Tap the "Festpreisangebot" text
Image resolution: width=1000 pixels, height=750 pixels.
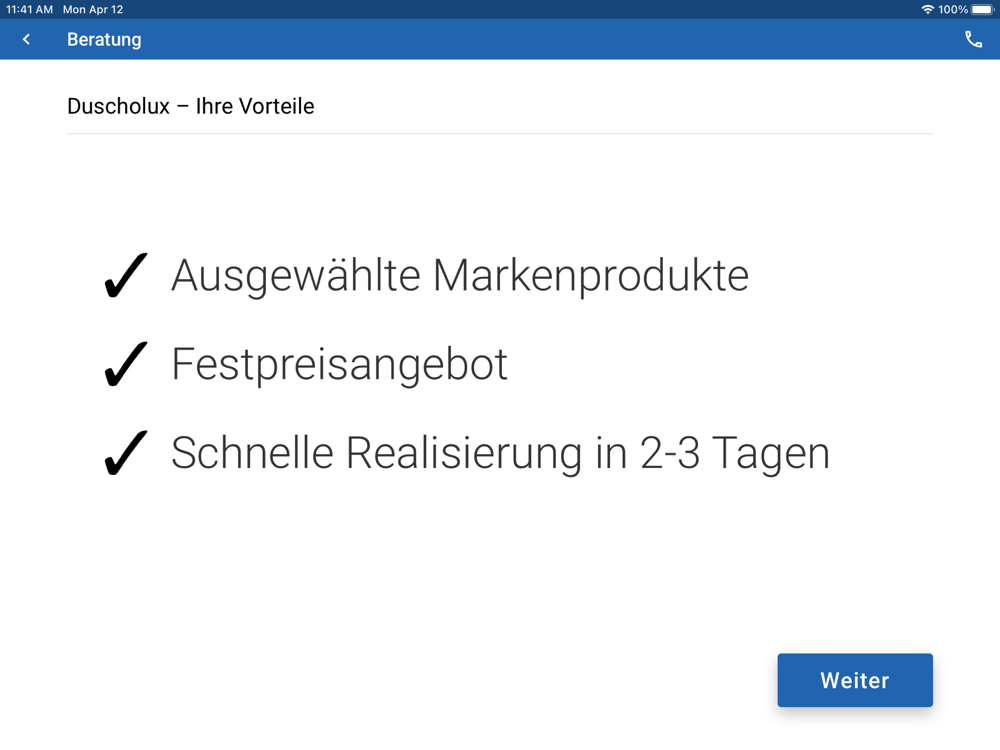tap(339, 364)
